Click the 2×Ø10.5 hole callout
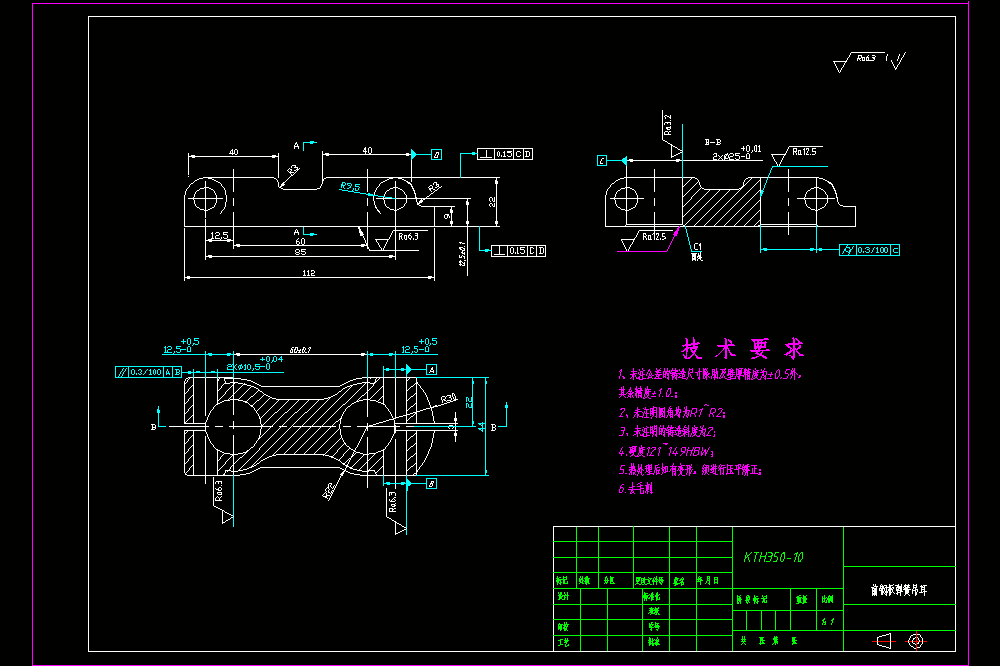This screenshot has width=1000, height=666. (x=254, y=364)
